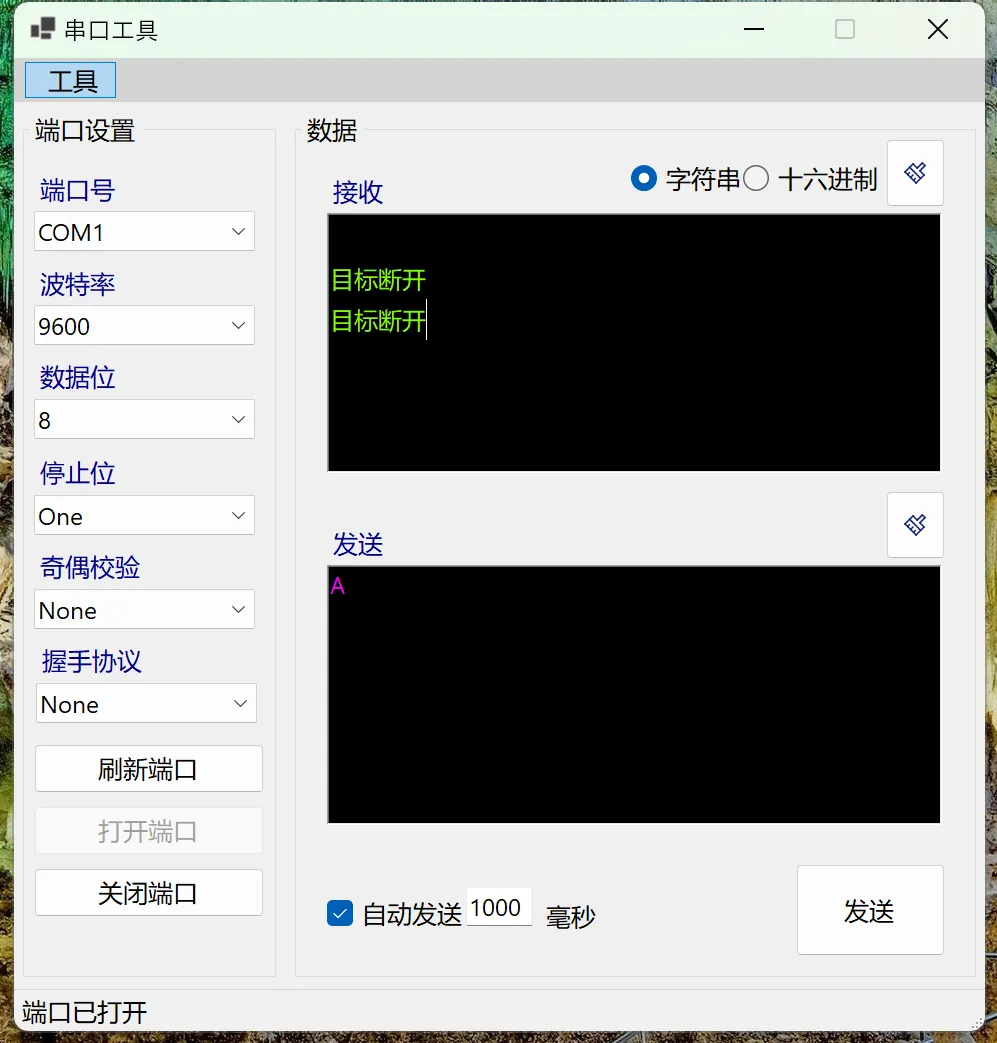This screenshot has height=1043, width=997.
Task: Open the 数据位 8 dropdown
Action: 144,419
